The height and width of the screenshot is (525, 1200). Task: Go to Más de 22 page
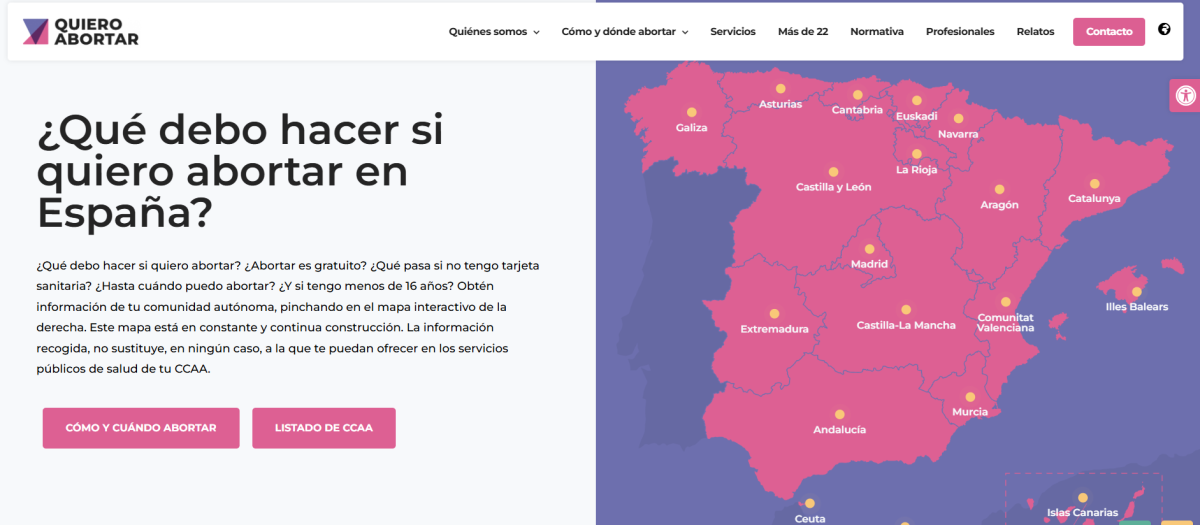(x=803, y=32)
